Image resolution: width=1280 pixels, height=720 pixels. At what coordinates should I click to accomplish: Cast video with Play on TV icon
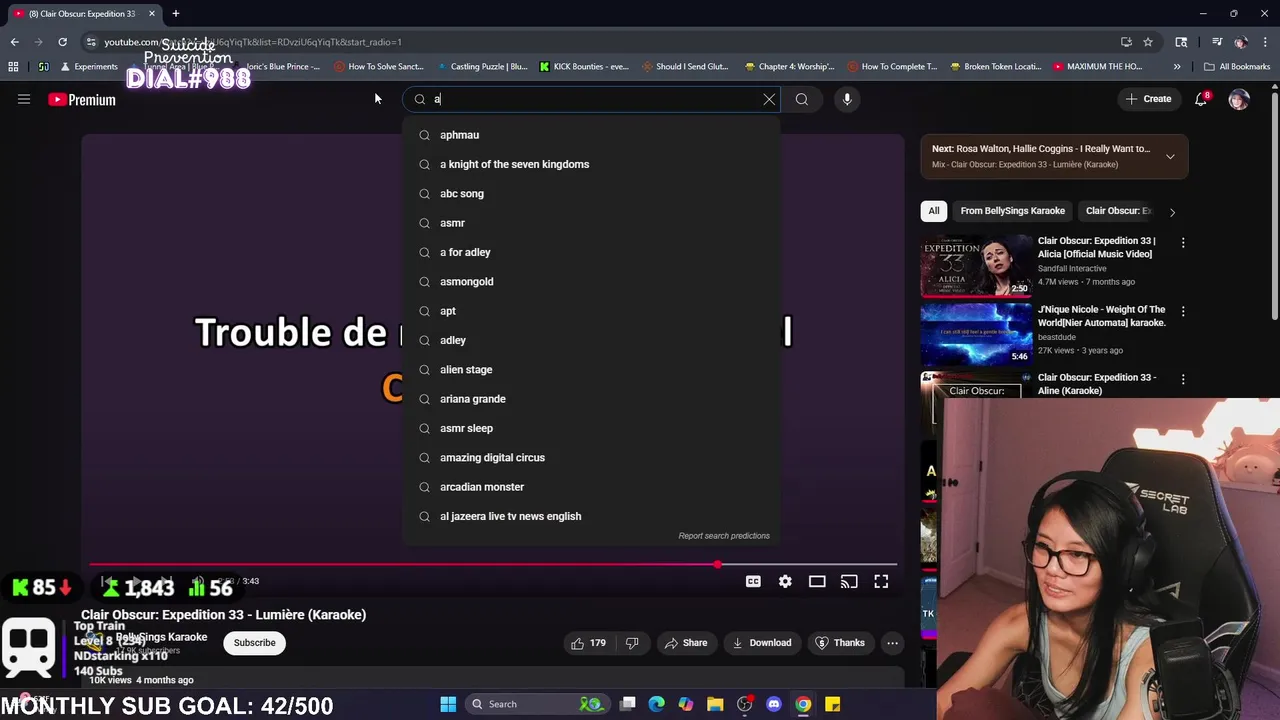tap(849, 581)
